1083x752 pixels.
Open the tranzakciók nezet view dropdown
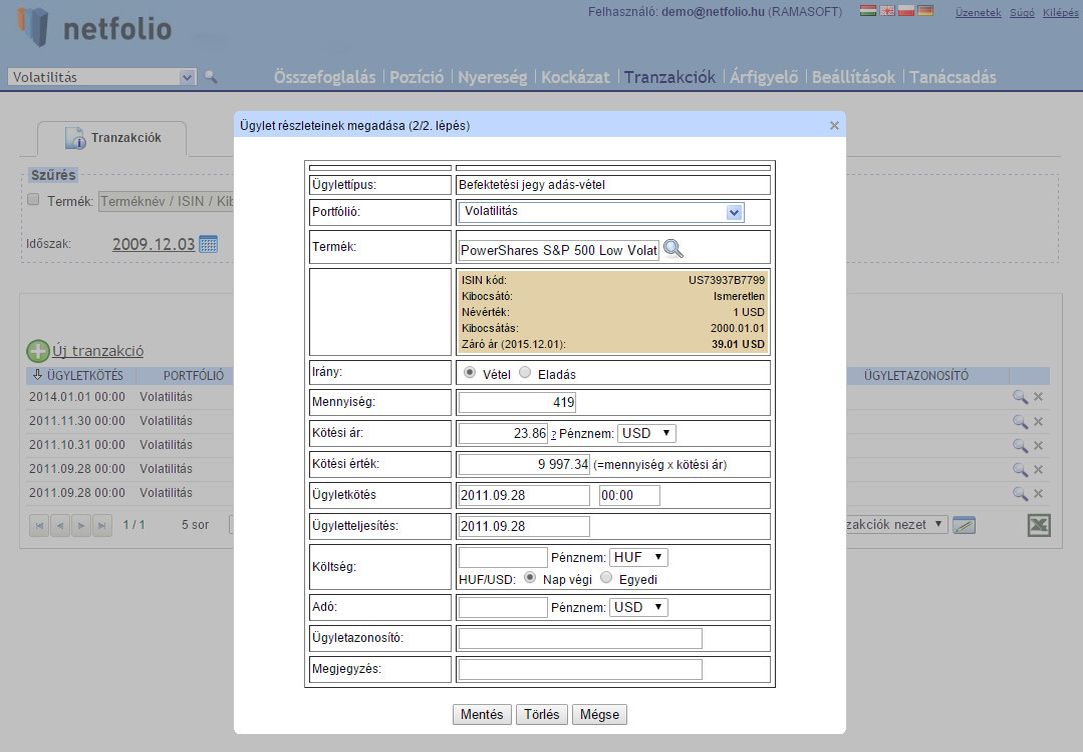[x=896, y=525]
